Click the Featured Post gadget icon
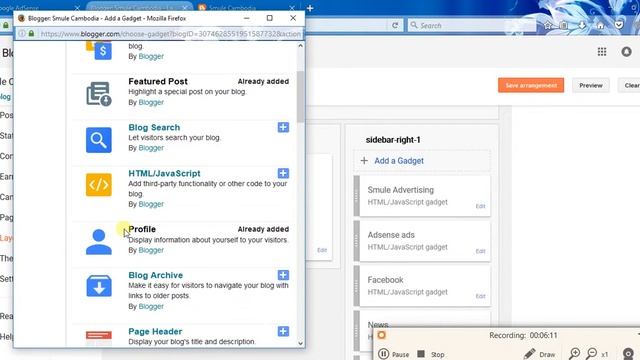The image size is (640, 360). (x=99, y=94)
